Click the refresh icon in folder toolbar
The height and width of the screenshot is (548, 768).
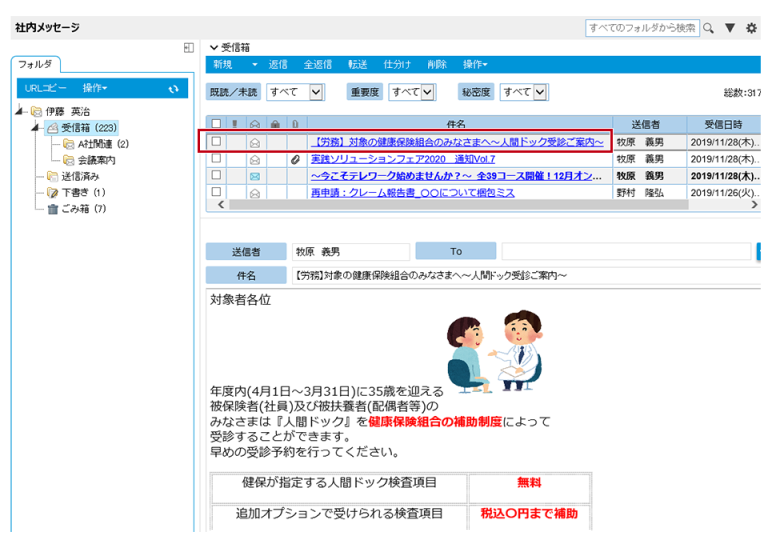pyautogui.click(x=173, y=89)
